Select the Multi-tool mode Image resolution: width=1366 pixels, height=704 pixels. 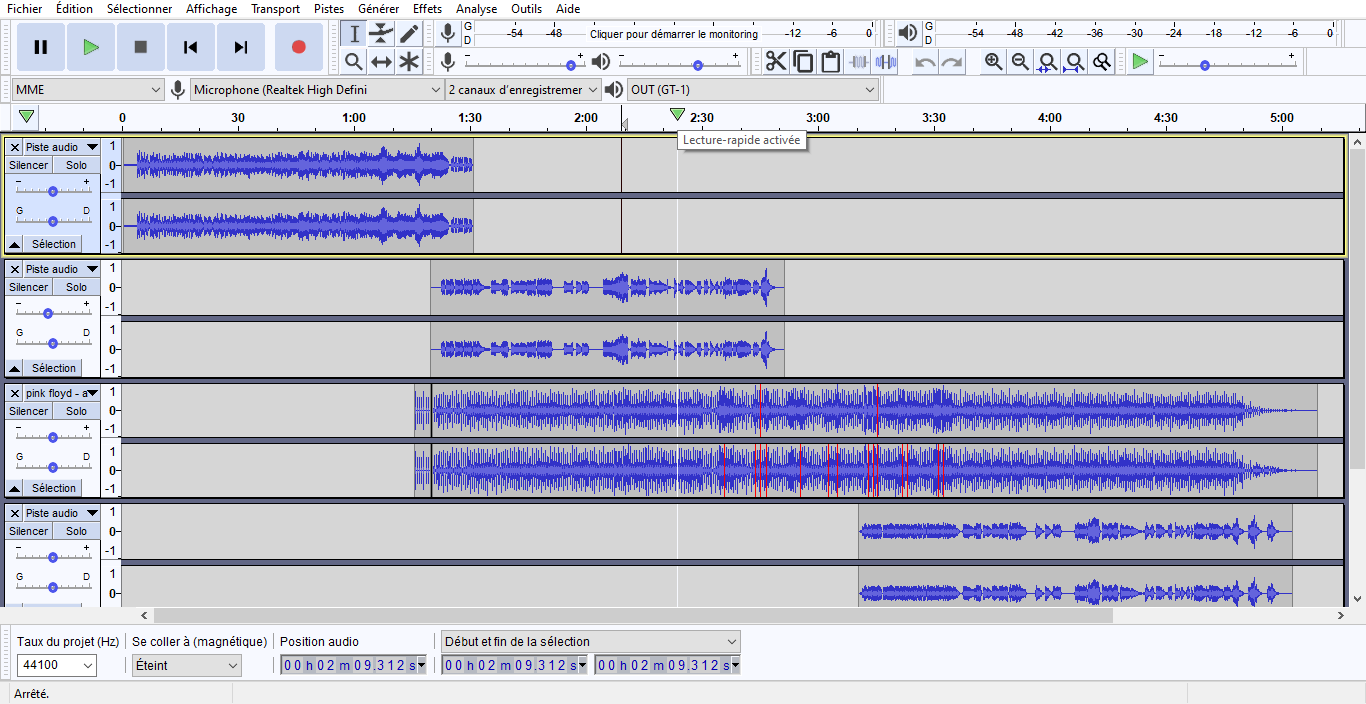[x=409, y=61]
